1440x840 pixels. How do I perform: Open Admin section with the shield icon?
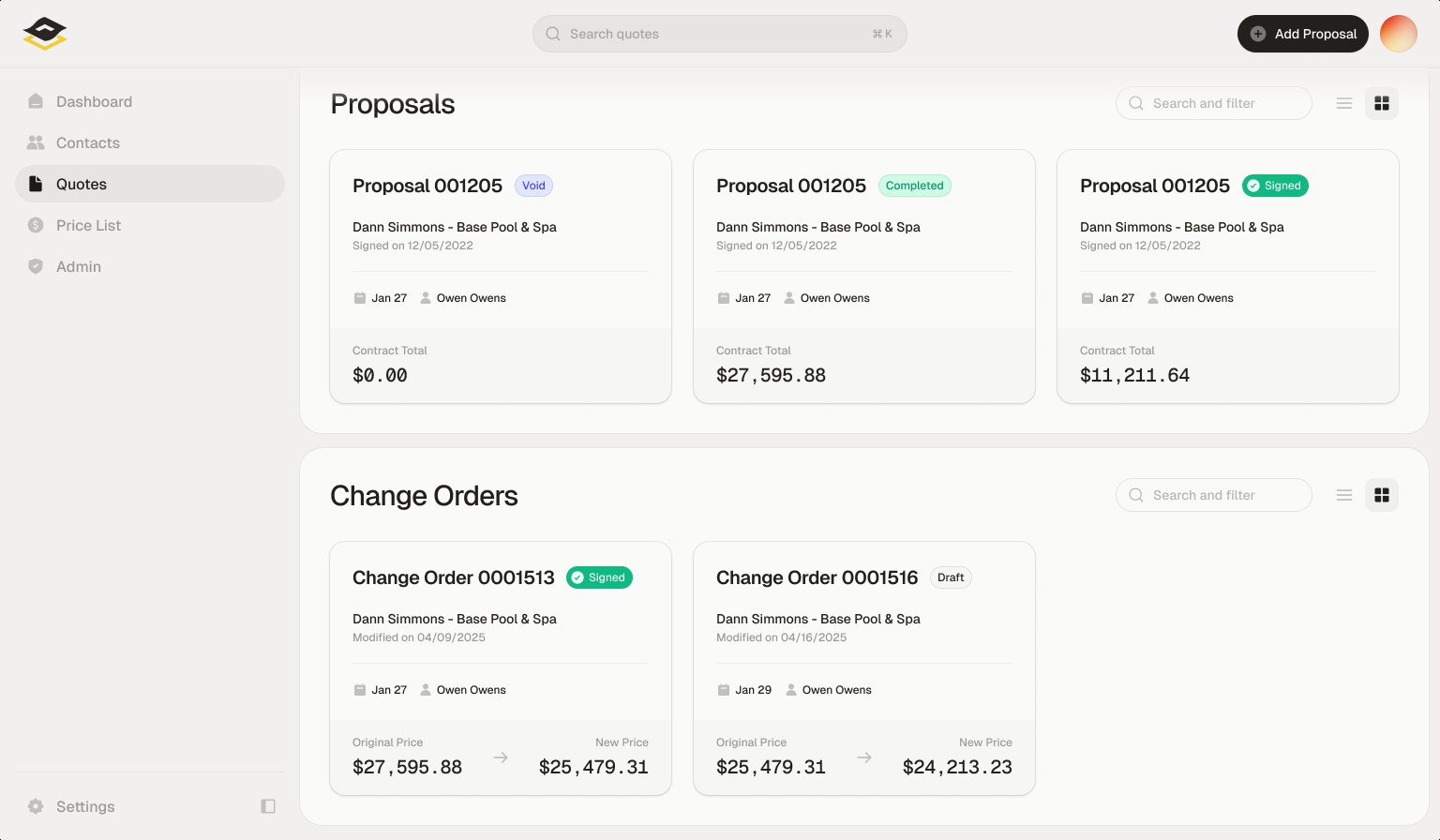[x=150, y=266]
